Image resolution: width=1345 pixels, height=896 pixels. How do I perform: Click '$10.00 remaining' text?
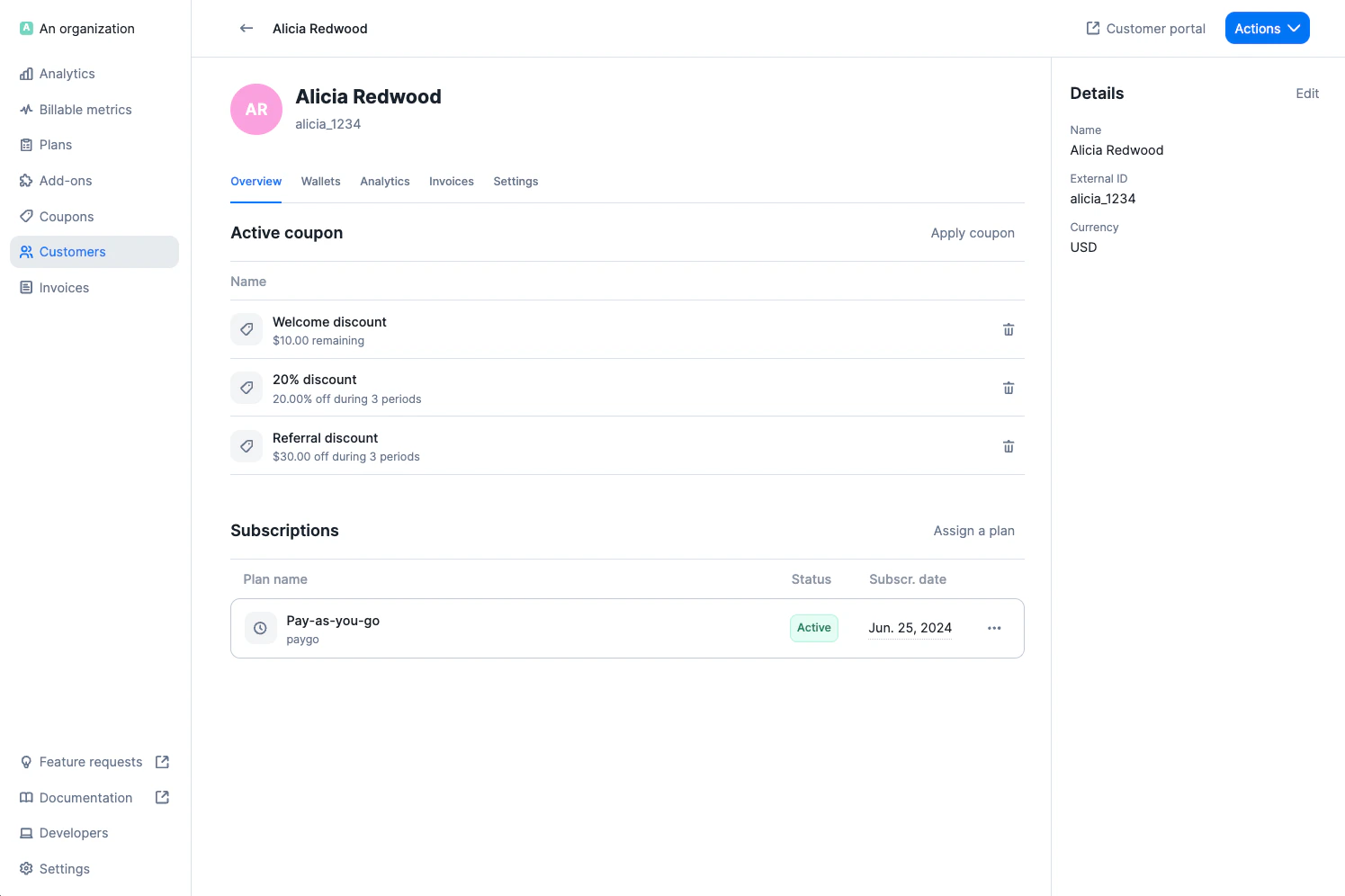pos(318,341)
